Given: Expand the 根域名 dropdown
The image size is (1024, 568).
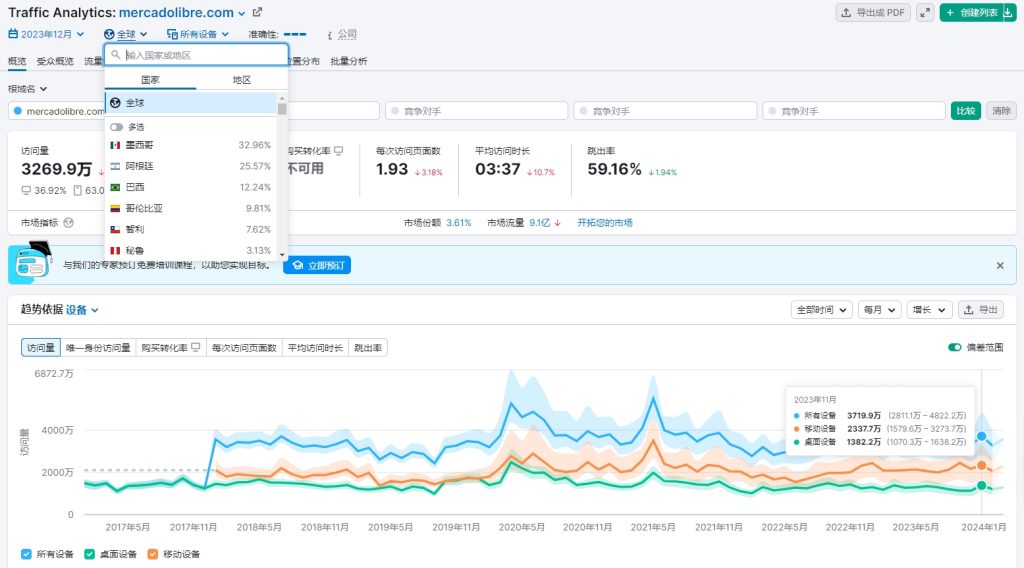Looking at the screenshot, I should [x=27, y=89].
